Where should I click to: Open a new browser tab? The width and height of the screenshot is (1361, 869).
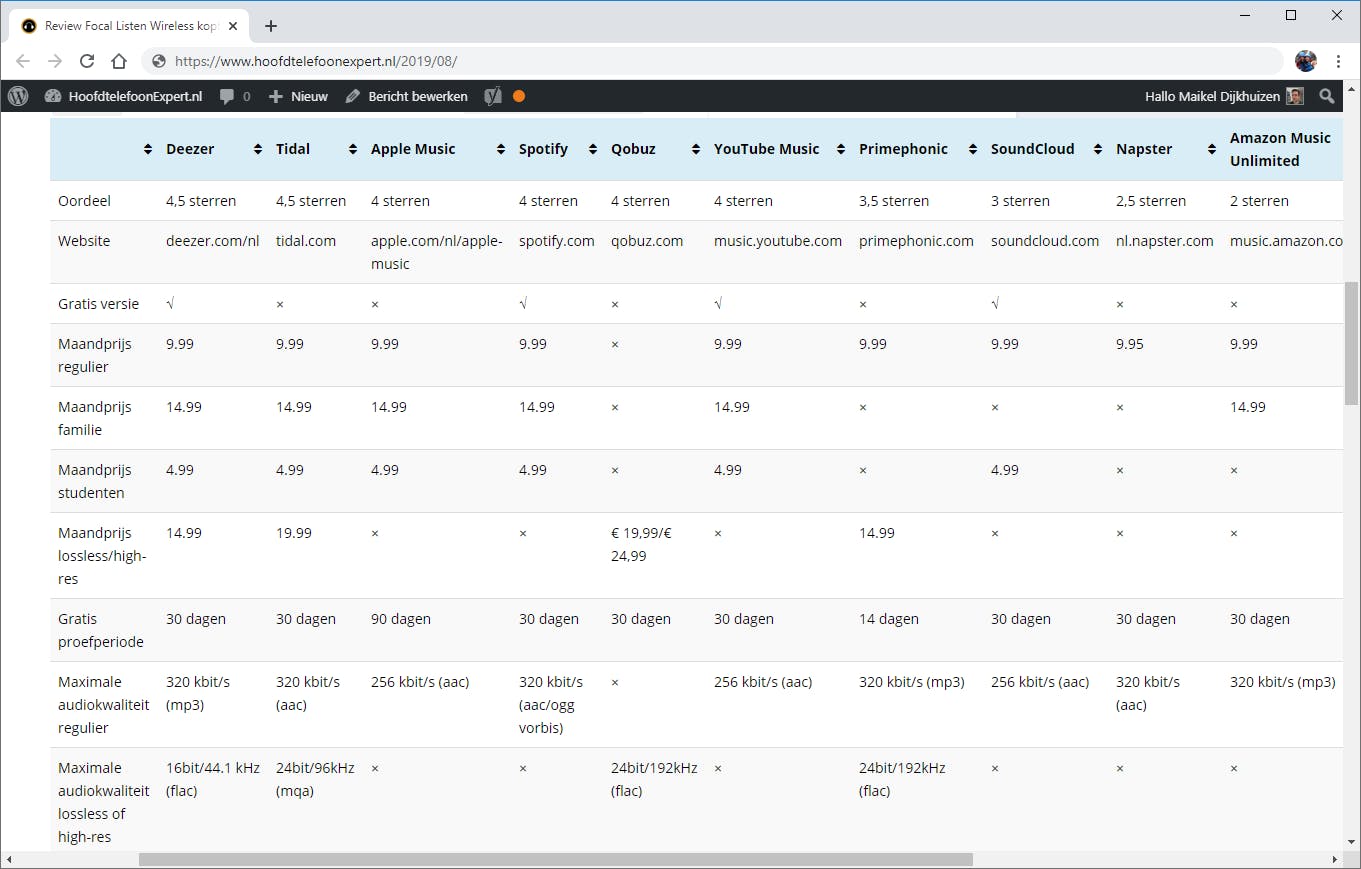coord(270,26)
